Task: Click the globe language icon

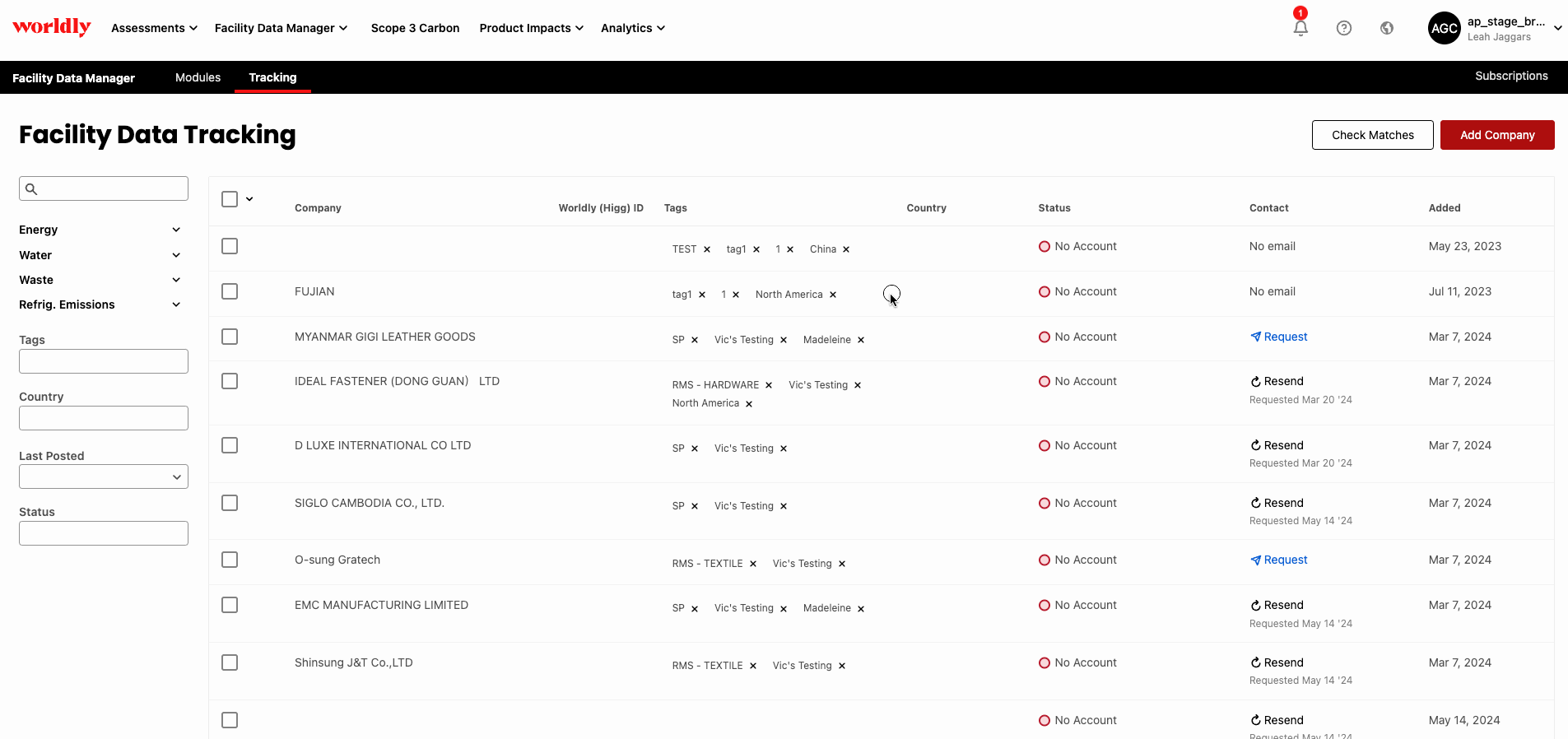Action: coord(1387,28)
